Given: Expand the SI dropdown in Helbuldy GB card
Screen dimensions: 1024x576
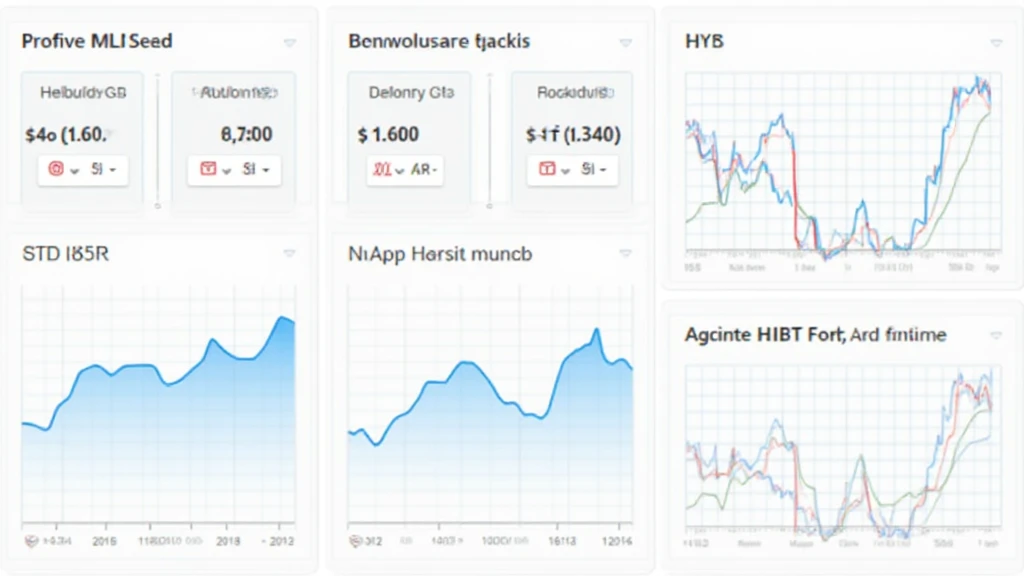Looking at the screenshot, I should [x=103, y=170].
